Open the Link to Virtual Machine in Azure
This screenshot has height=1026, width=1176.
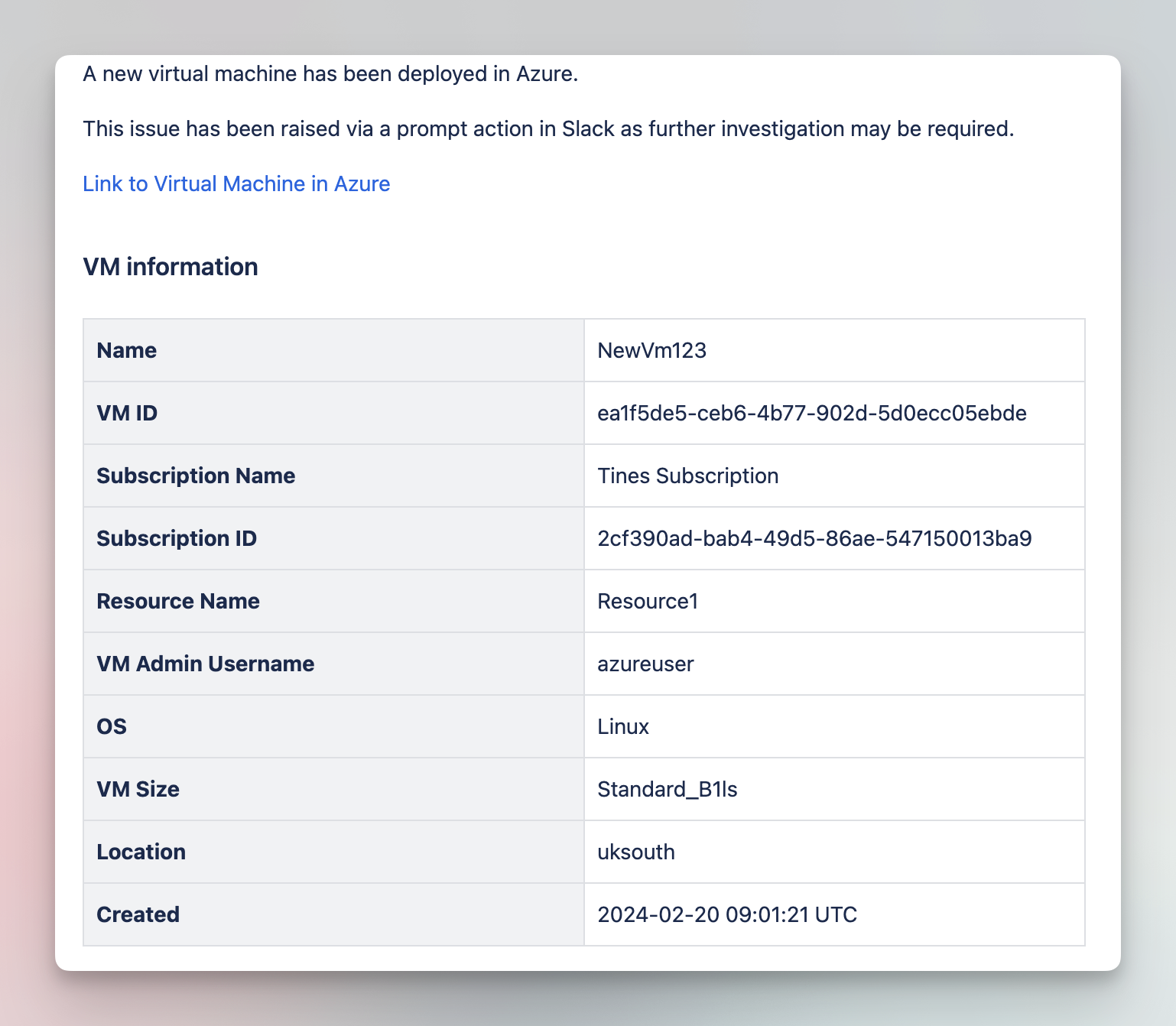coord(236,184)
